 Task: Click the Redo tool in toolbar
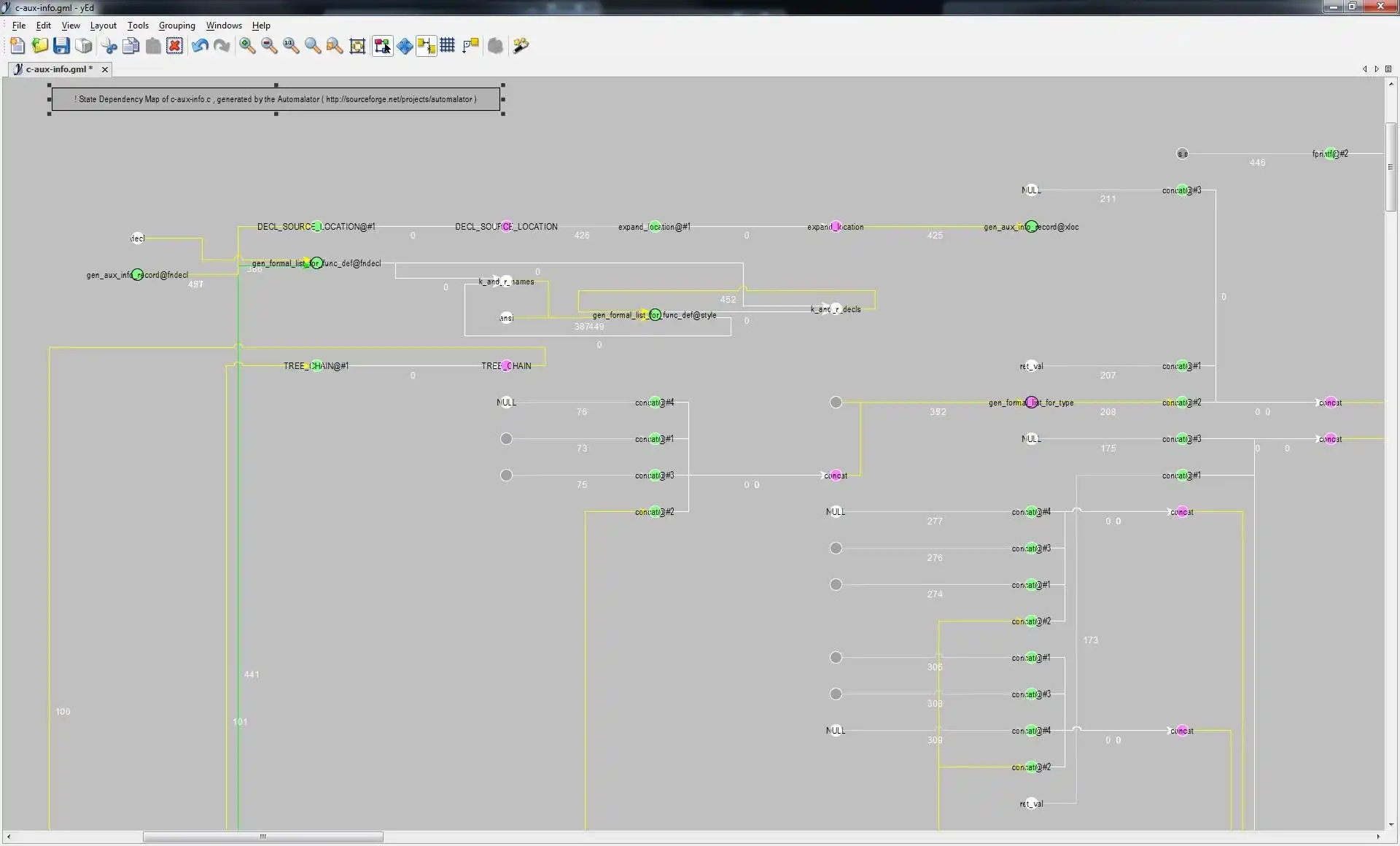(x=221, y=45)
